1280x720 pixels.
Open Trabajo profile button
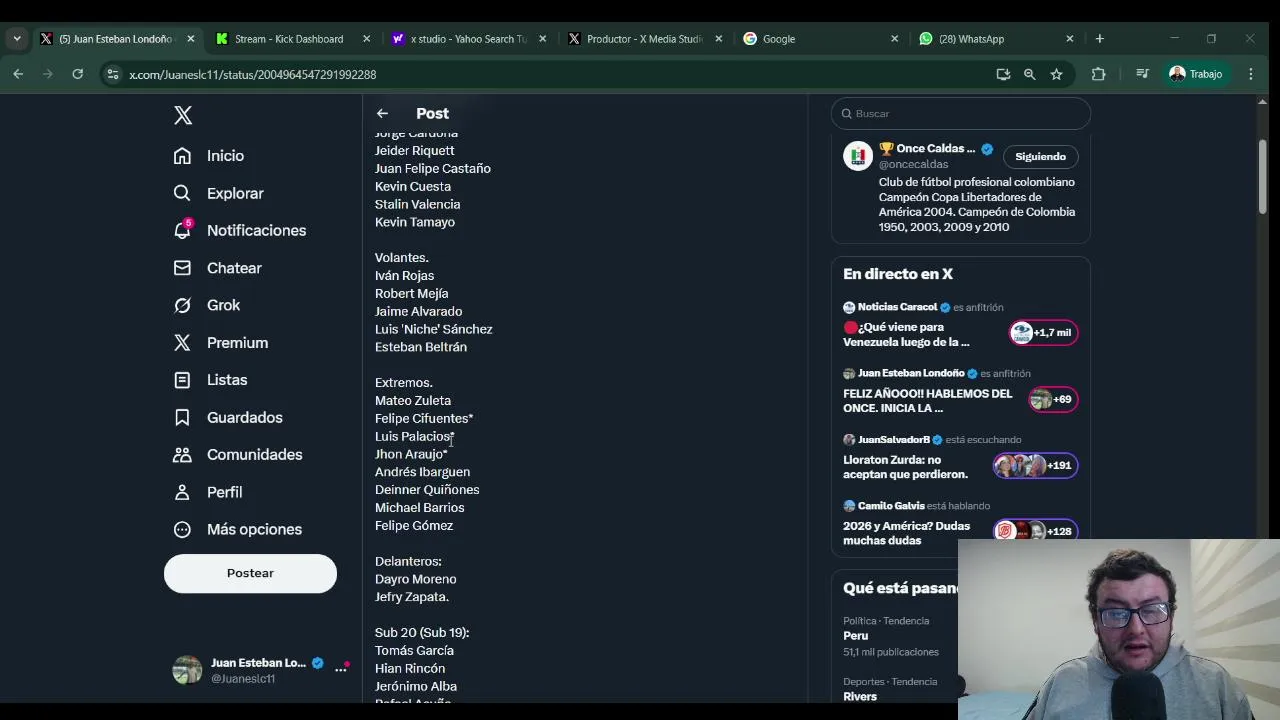1196,74
